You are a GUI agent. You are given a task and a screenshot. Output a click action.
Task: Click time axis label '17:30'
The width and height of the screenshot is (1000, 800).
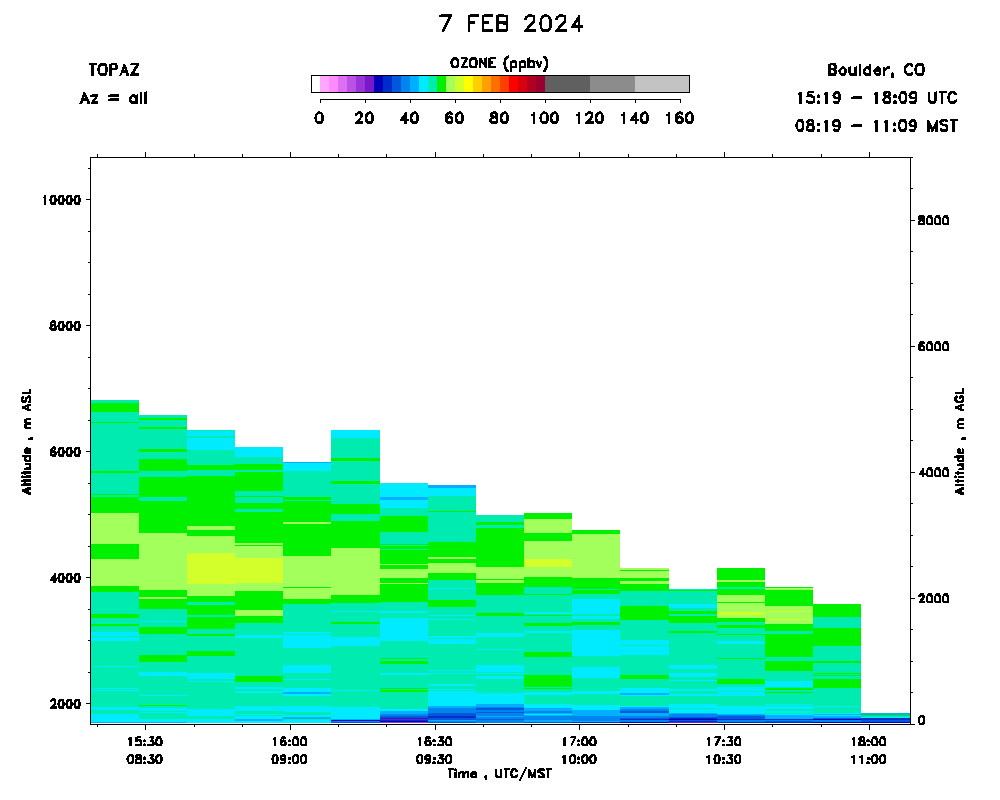tap(724, 741)
